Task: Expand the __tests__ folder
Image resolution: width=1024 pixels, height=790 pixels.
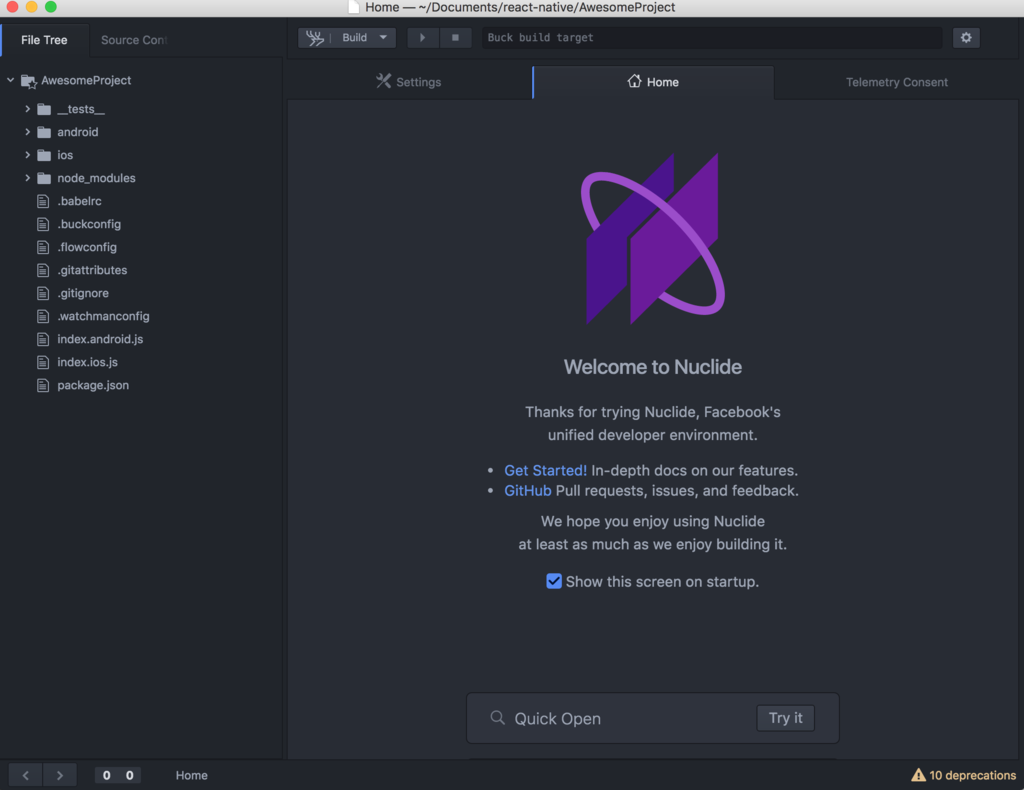Action: click(x=27, y=109)
